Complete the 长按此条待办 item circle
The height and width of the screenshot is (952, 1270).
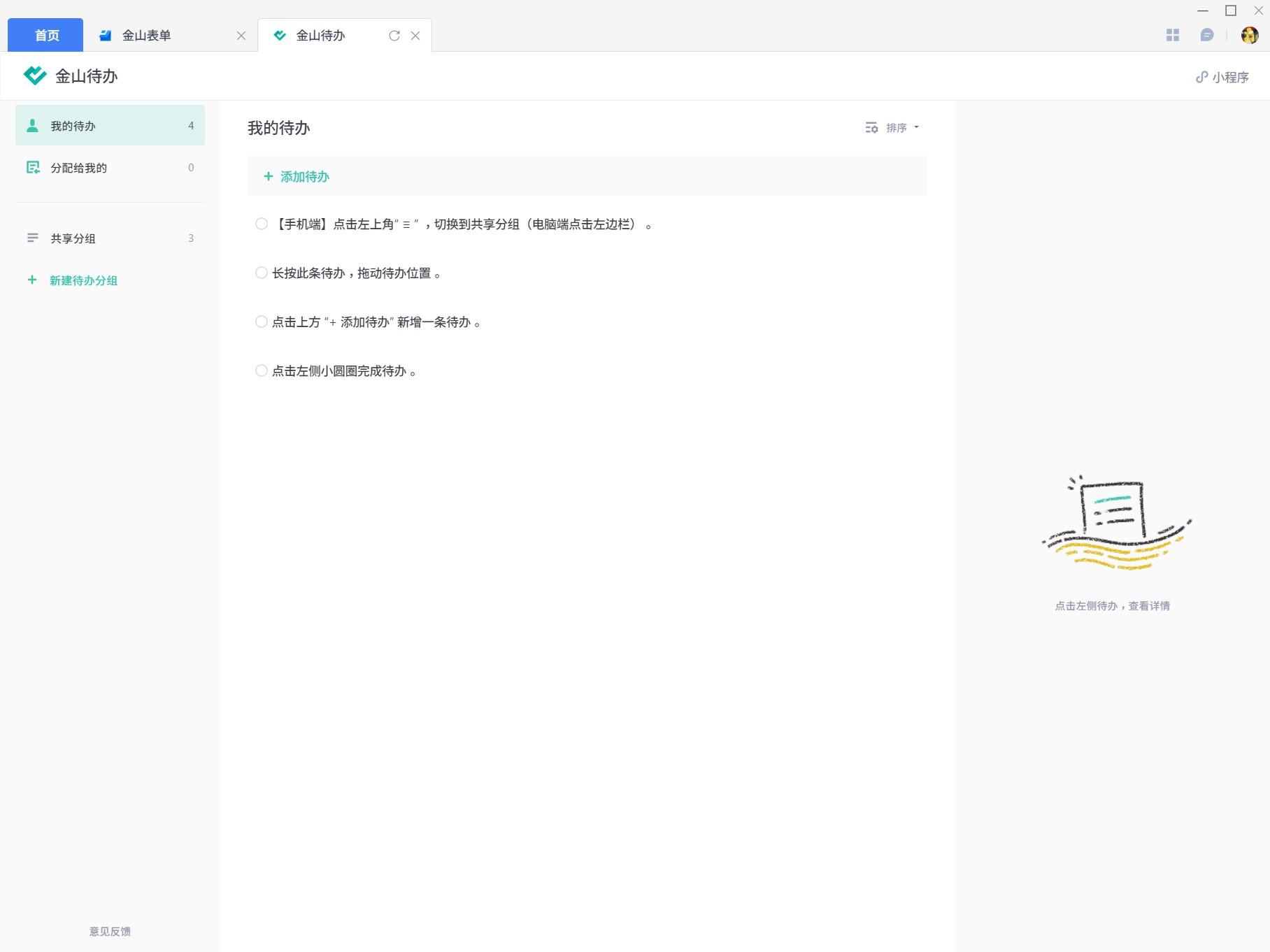click(x=262, y=273)
